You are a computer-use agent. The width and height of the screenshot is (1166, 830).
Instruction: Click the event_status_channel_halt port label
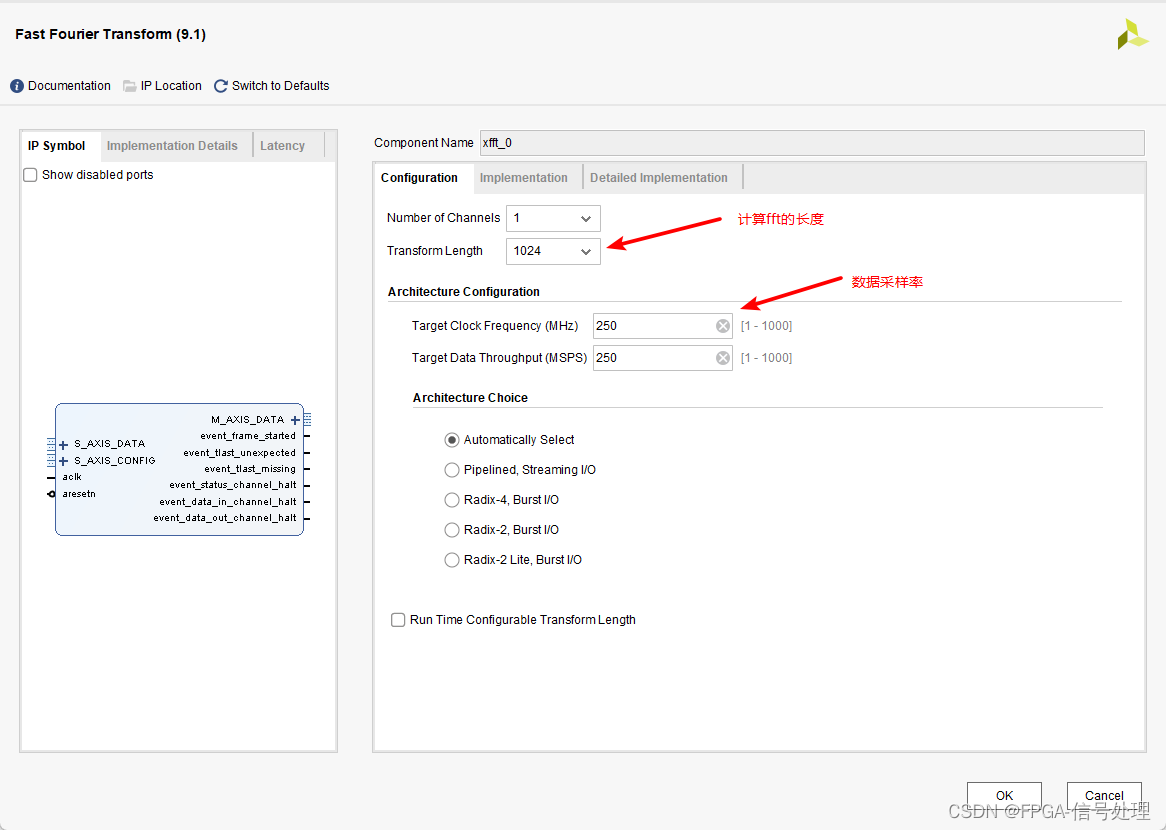pos(233,485)
